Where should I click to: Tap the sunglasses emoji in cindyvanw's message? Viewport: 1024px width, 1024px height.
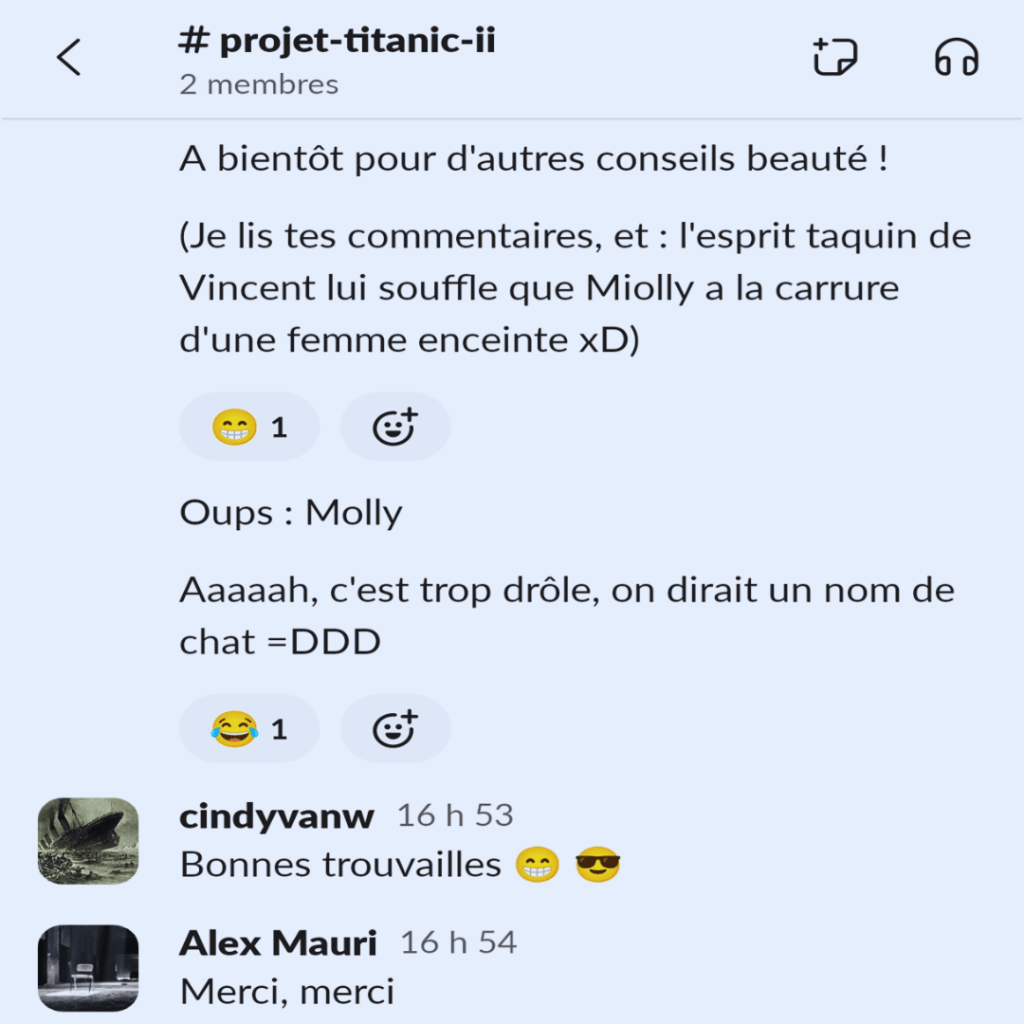pyautogui.click(x=598, y=865)
